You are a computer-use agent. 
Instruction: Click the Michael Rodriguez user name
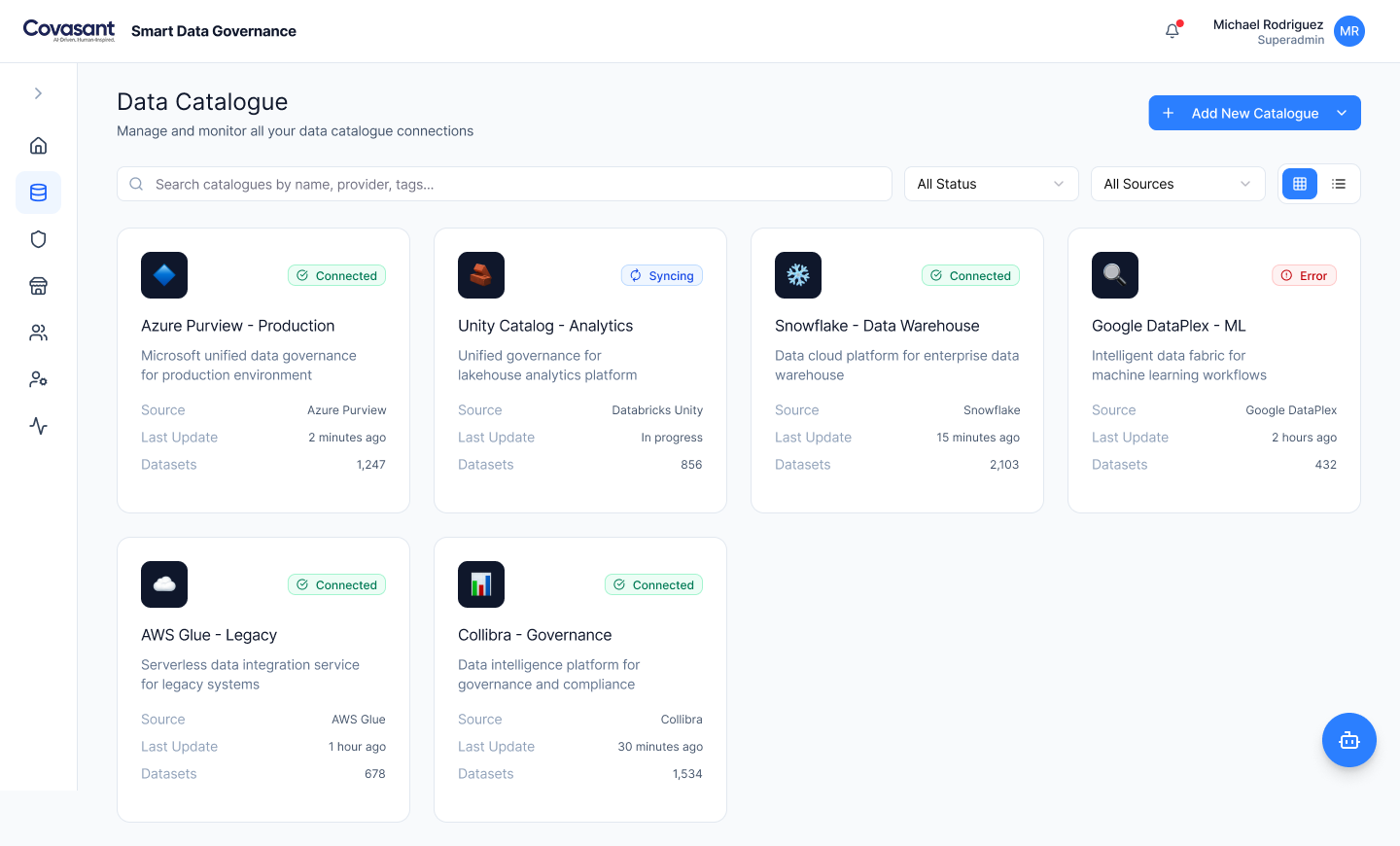point(1268,24)
